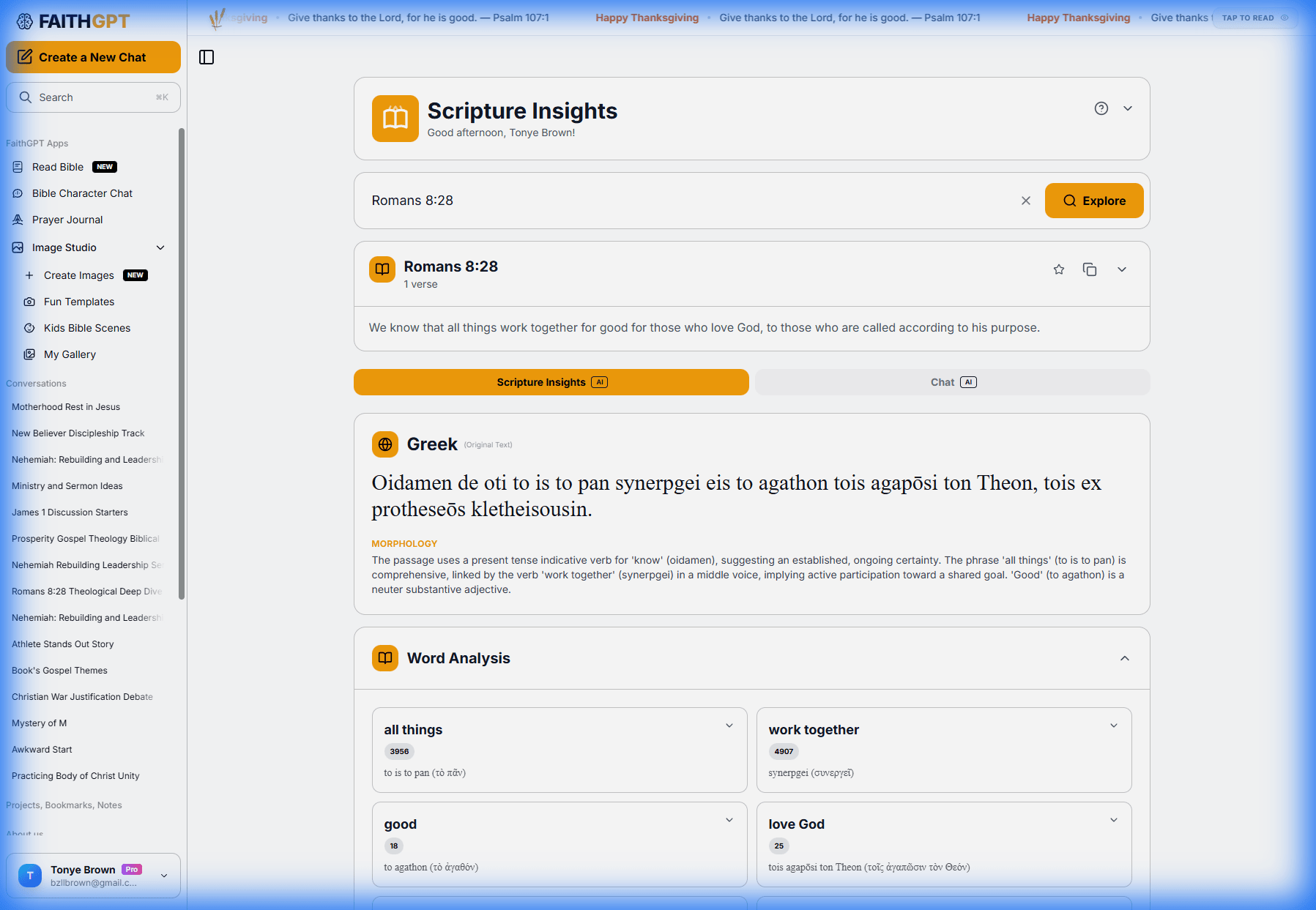This screenshot has width=1316, height=910.
Task: Open Fun Templates
Action: tap(79, 302)
